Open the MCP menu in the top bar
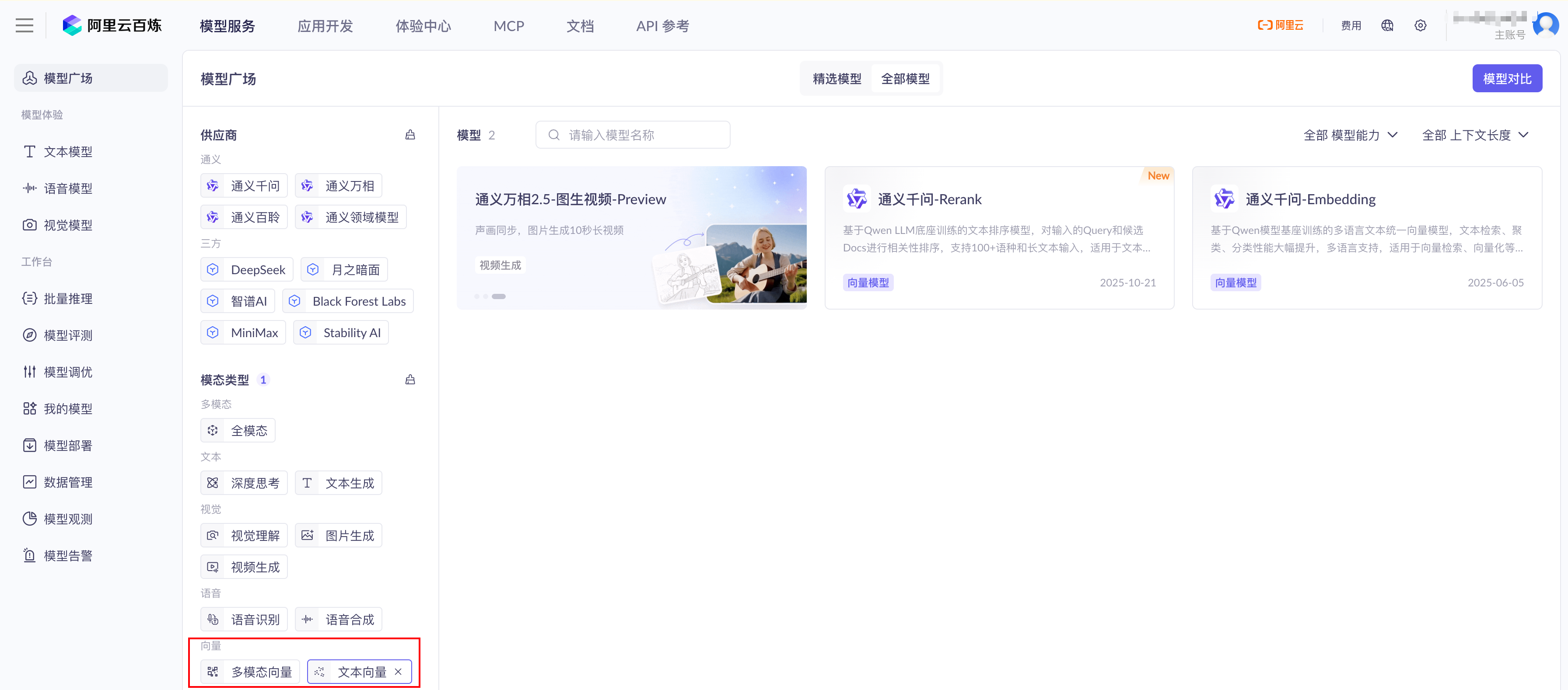 click(x=509, y=25)
